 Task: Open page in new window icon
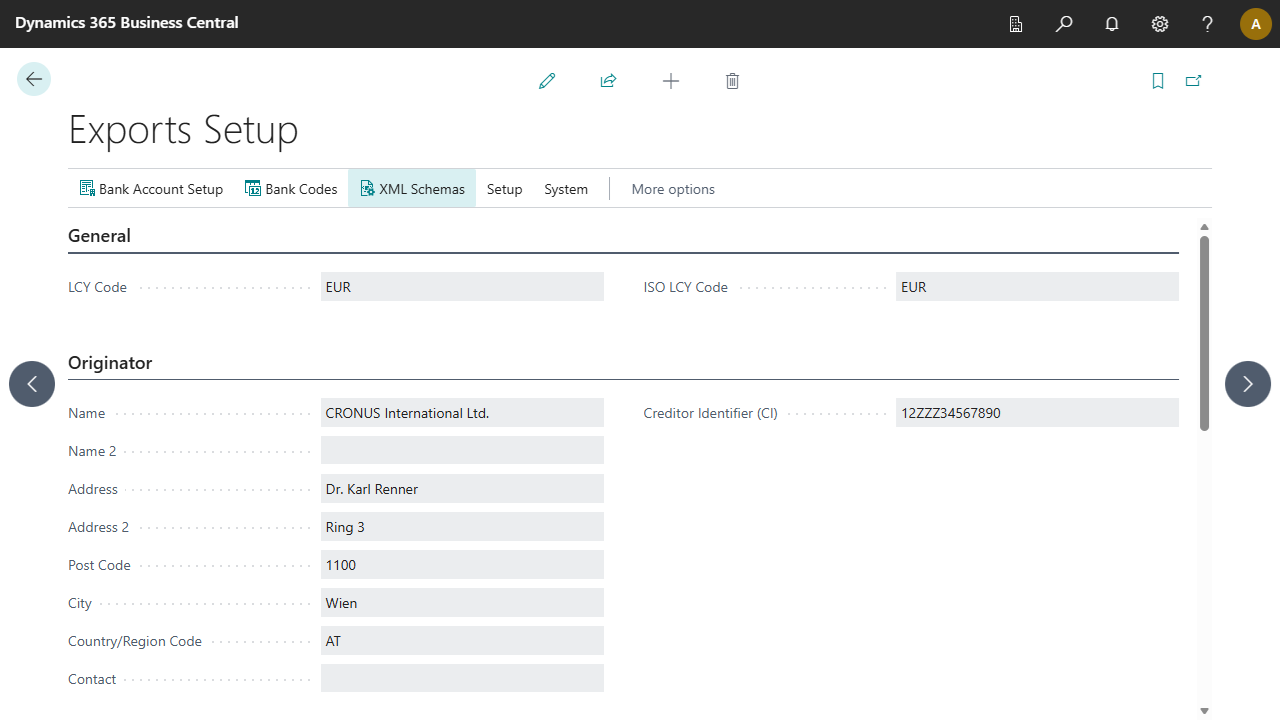(x=1193, y=81)
